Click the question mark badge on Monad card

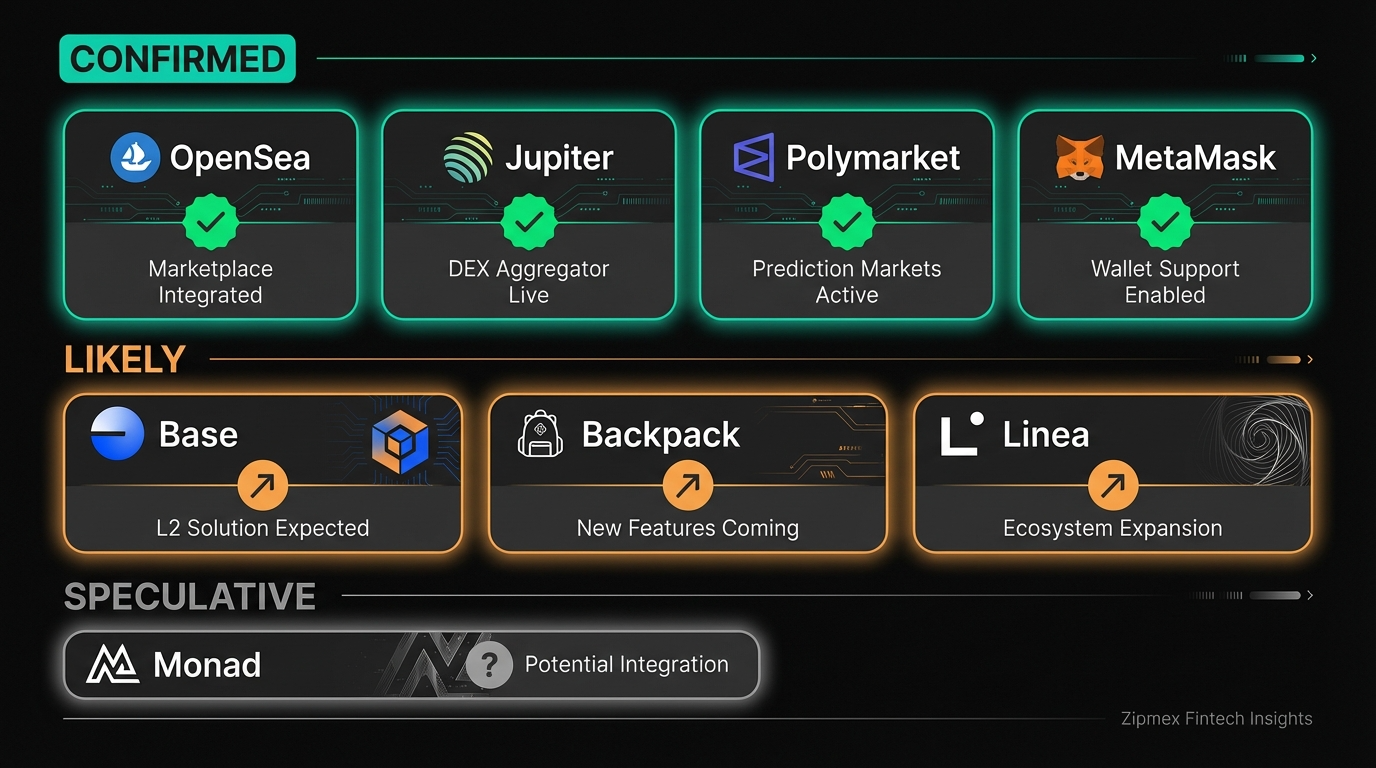tap(489, 665)
